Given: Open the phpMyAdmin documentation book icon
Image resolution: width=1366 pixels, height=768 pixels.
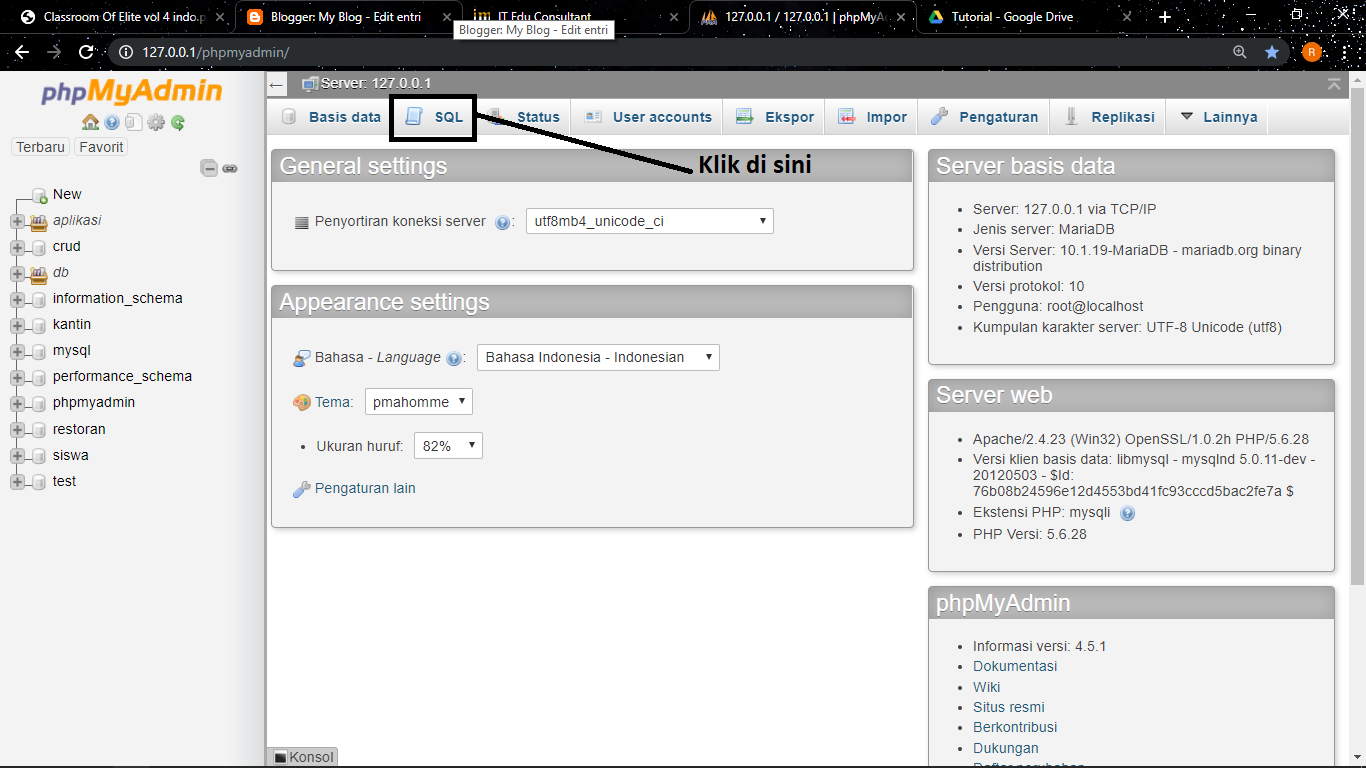Looking at the screenshot, I should (133, 122).
